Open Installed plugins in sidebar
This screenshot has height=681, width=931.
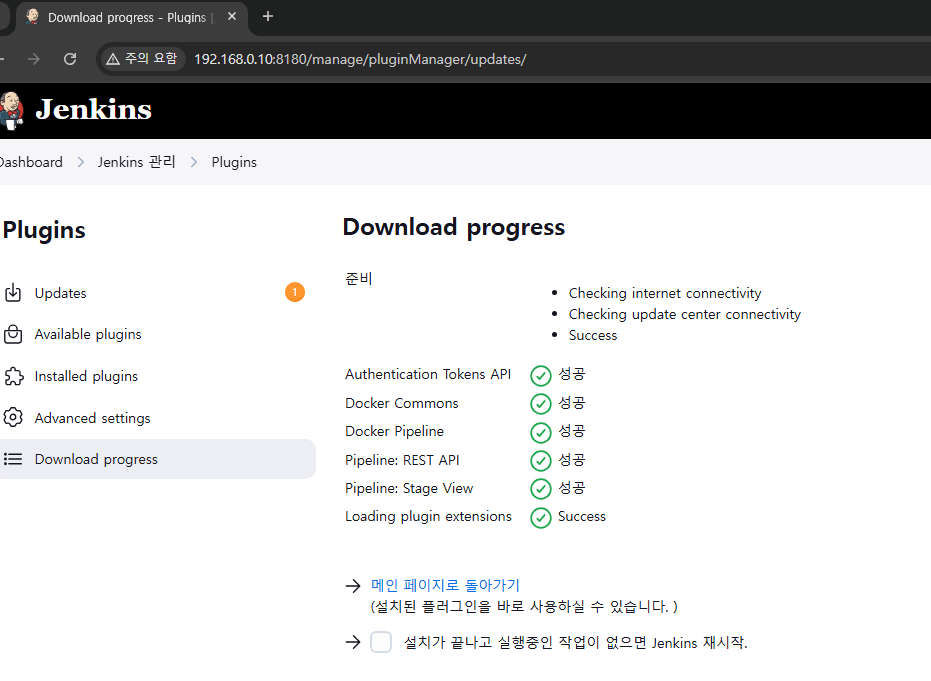click(x=157, y=376)
